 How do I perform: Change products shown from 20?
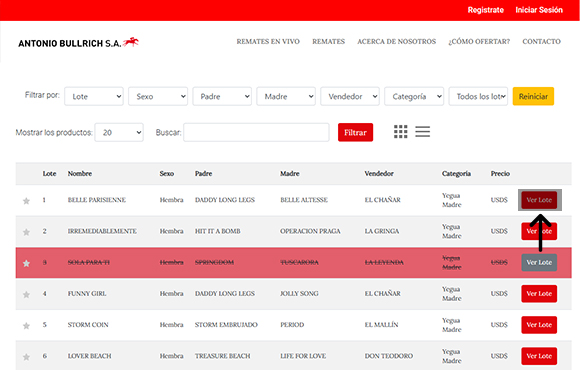[x=119, y=132]
